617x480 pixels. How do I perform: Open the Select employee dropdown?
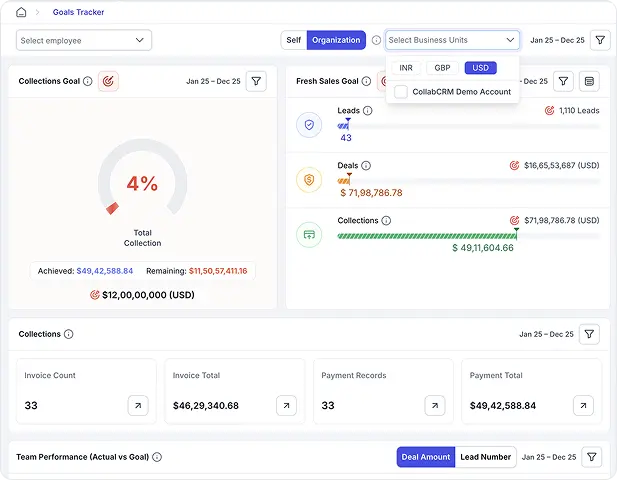point(83,40)
